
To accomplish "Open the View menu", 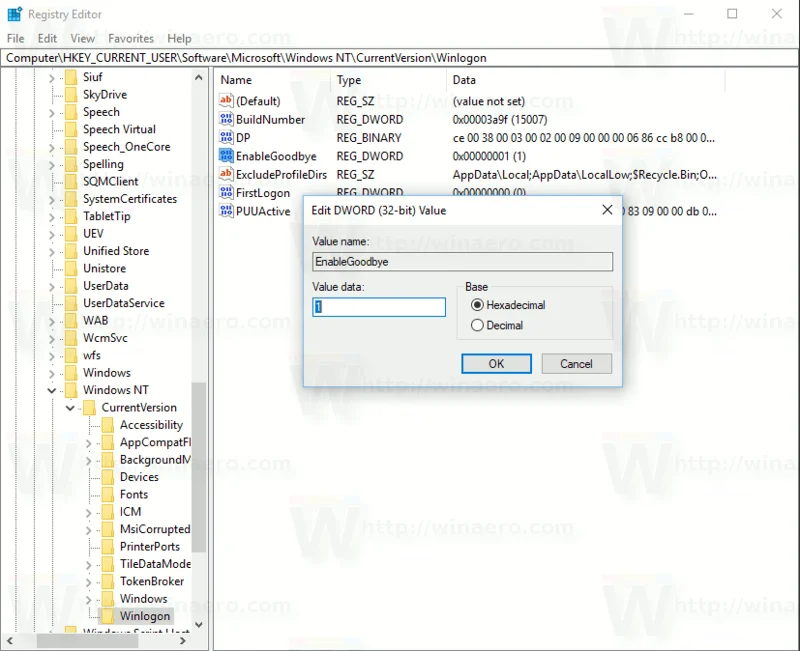I will [x=82, y=38].
